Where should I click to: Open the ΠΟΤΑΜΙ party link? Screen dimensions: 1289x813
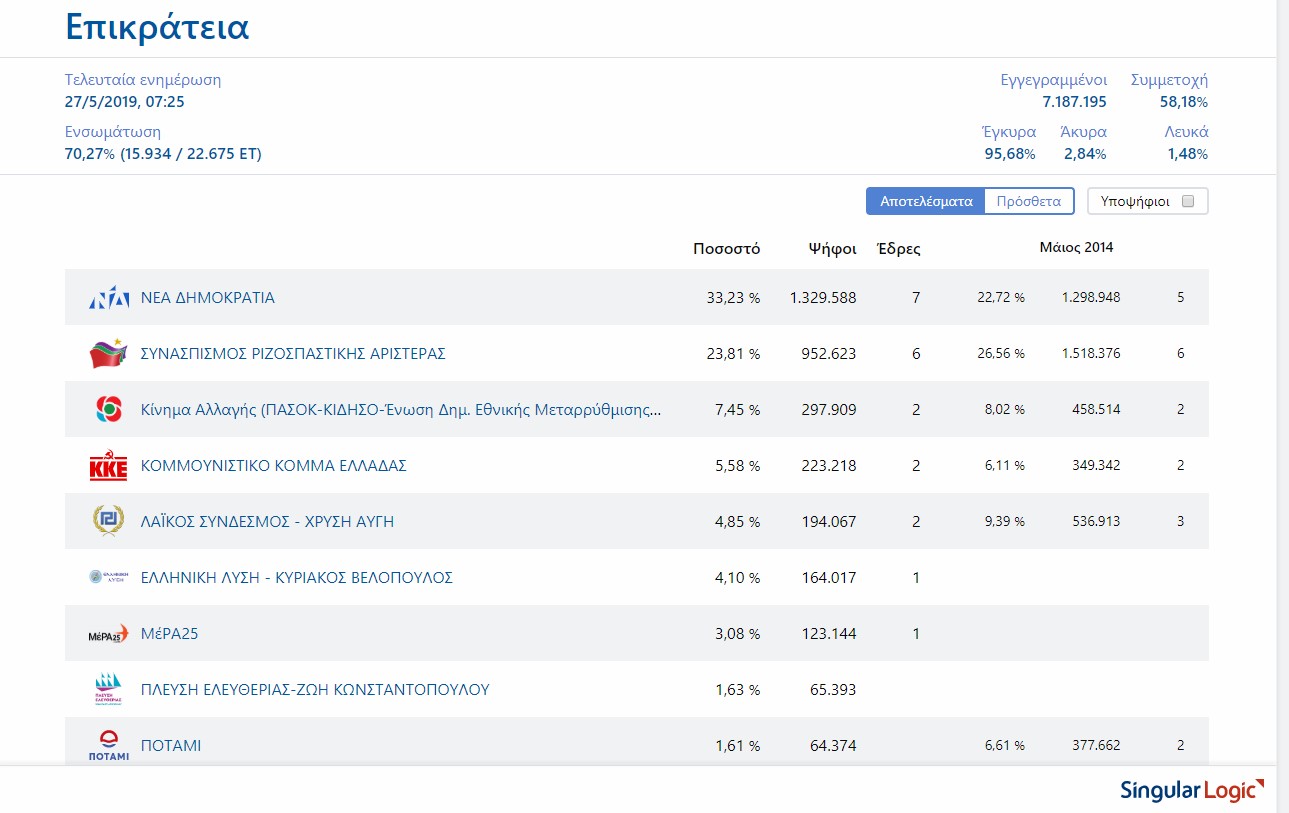point(171,746)
